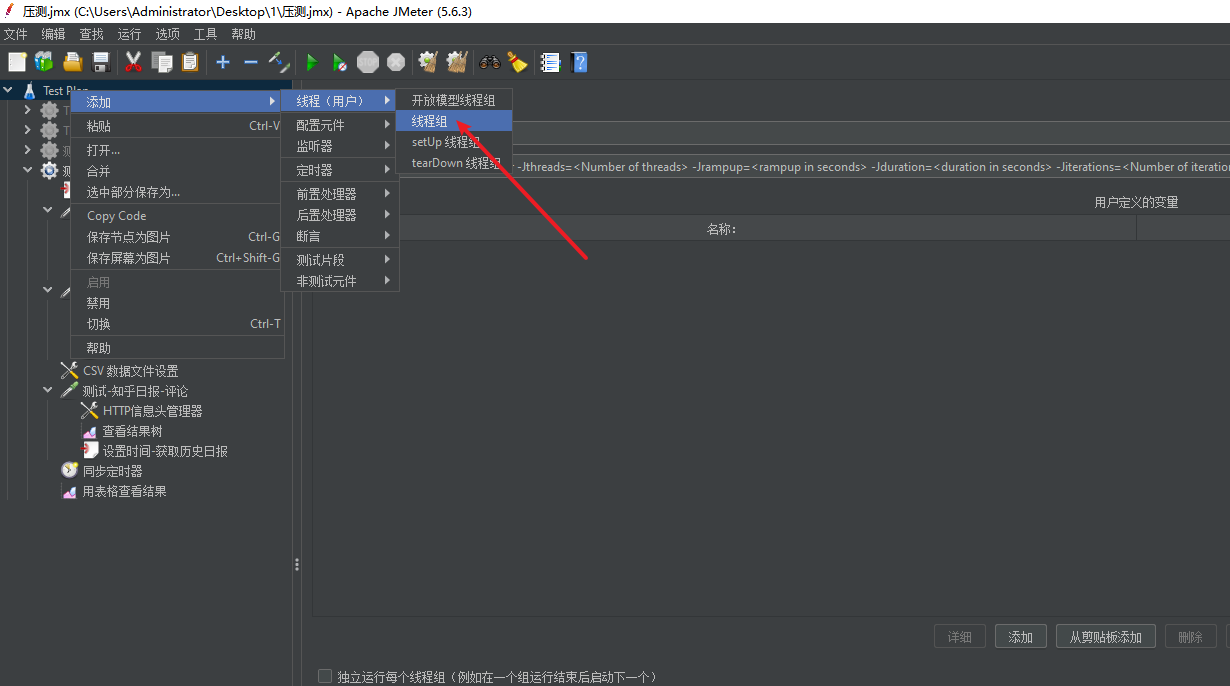Open the 后置处理器 submenu

coord(340,215)
